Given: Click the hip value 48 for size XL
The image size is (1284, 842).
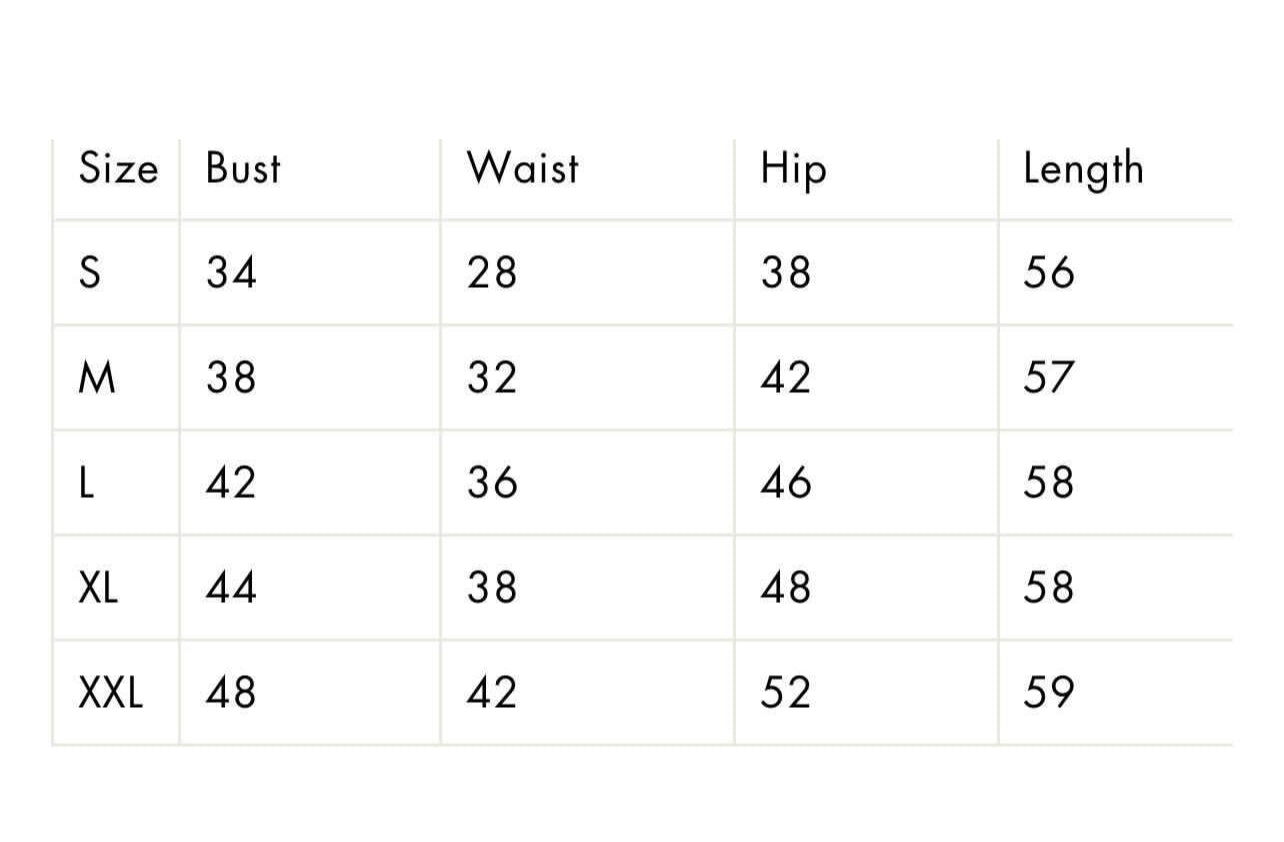Looking at the screenshot, I should pyautogui.click(x=785, y=587).
